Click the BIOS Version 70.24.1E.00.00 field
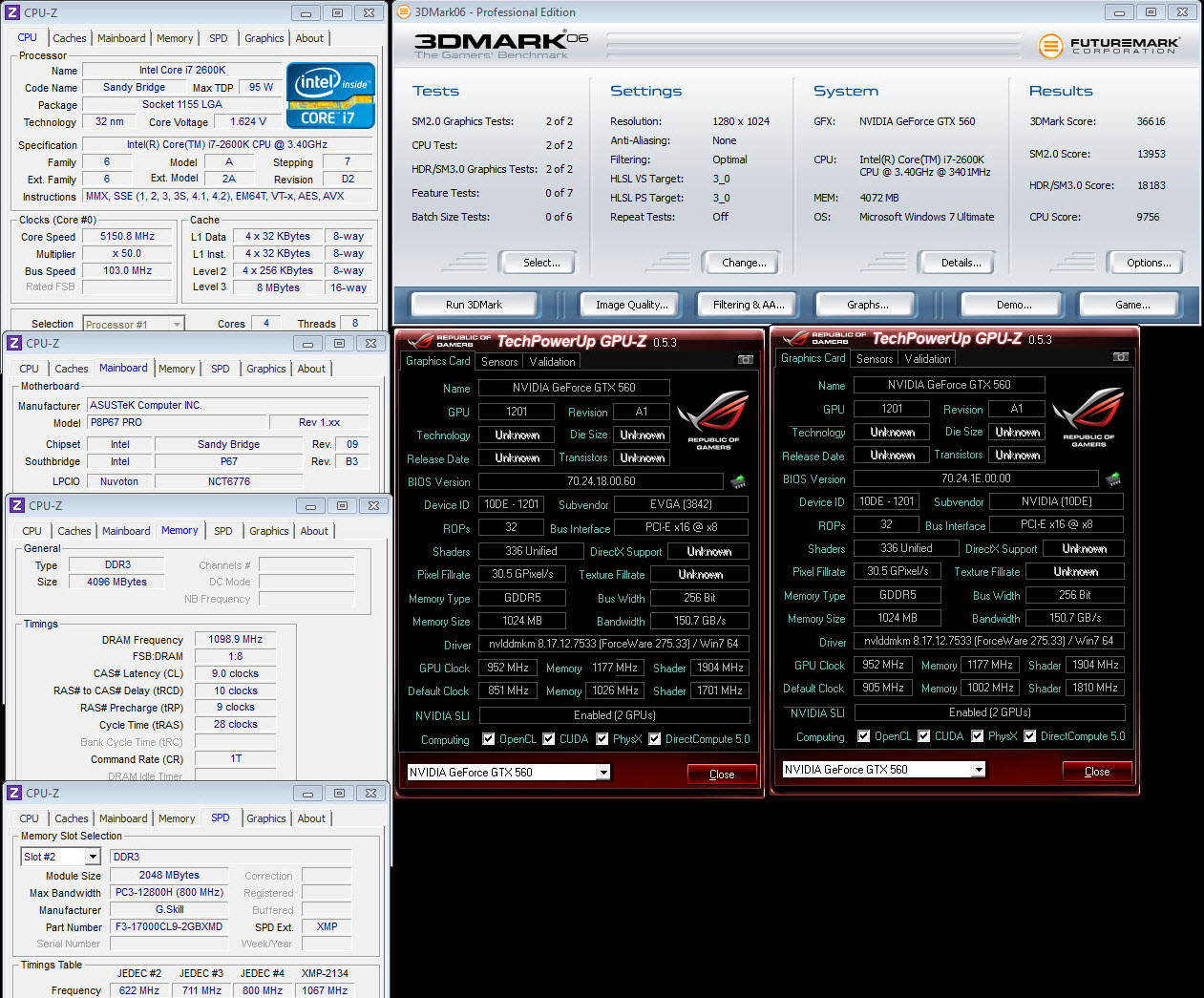Image resolution: width=1204 pixels, height=998 pixels. point(976,478)
